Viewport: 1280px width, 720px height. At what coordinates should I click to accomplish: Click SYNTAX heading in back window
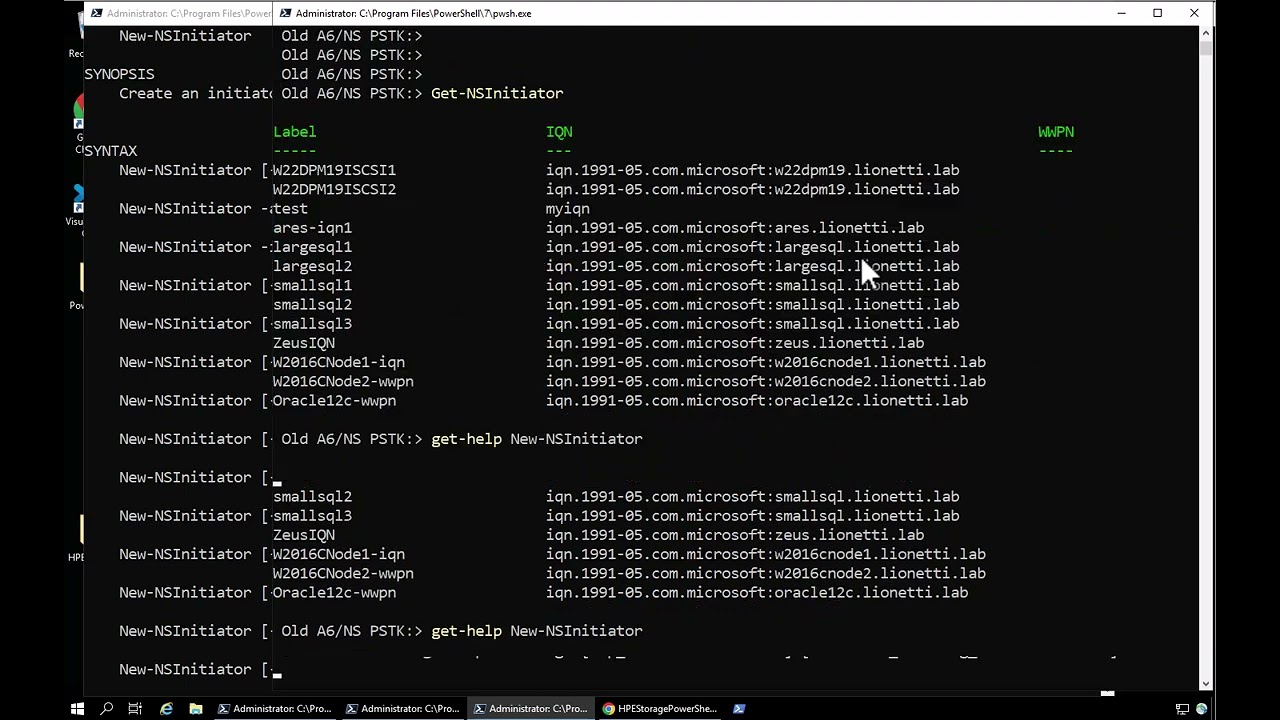(x=110, y=151)
